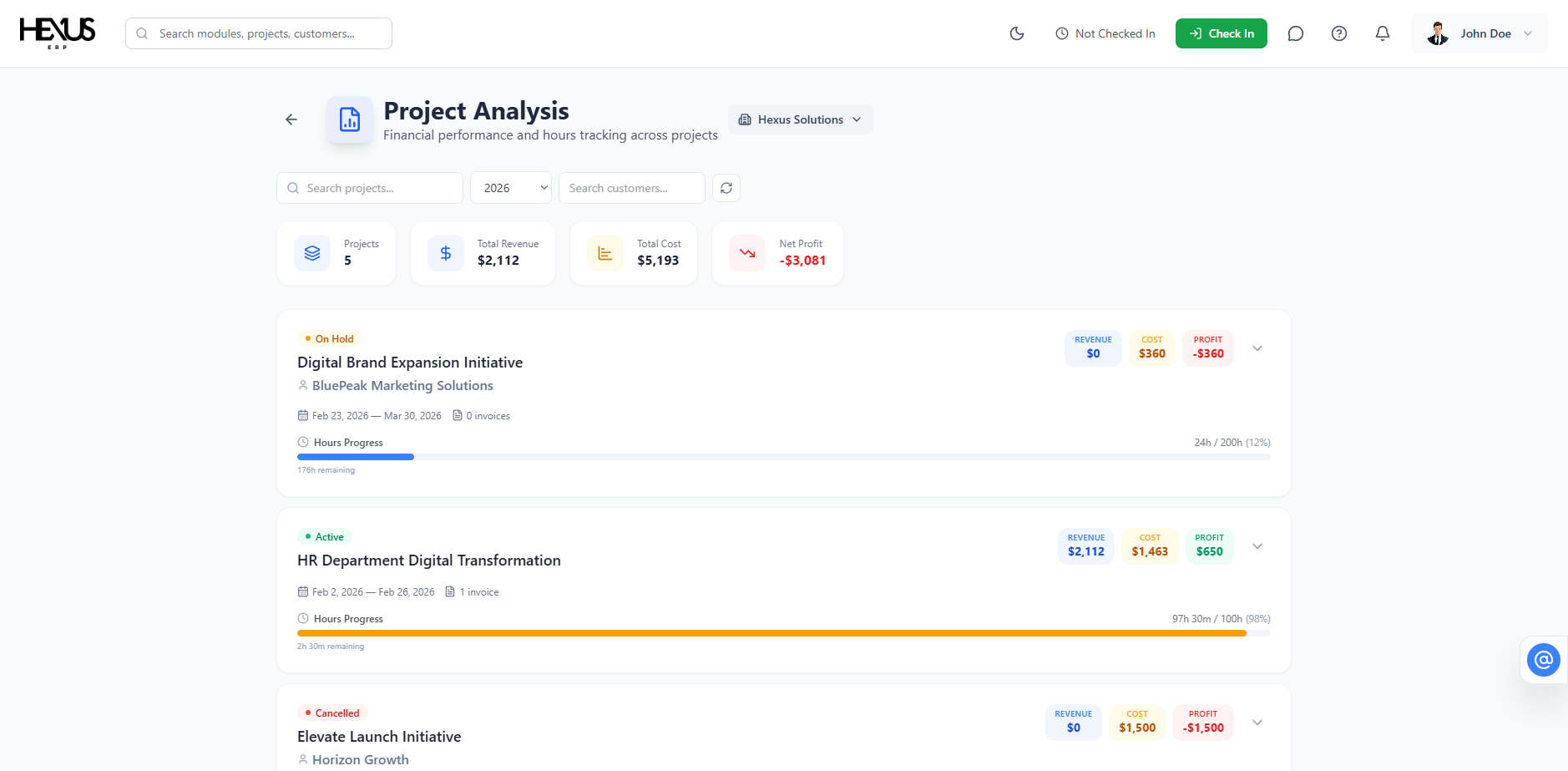Click the Total Revenue dollar icon

[446, 253]
